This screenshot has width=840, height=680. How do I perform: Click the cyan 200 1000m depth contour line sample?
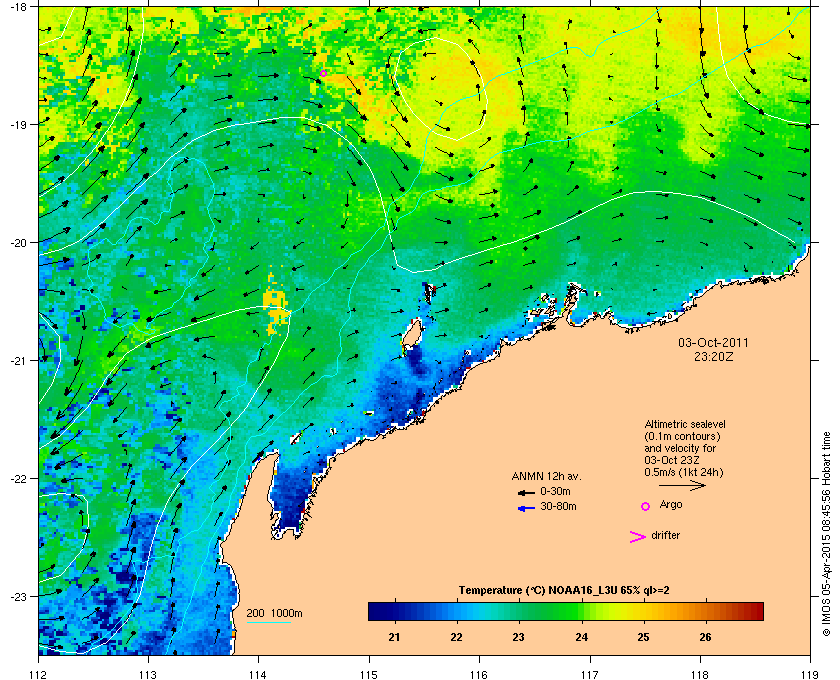coord(268,623)
